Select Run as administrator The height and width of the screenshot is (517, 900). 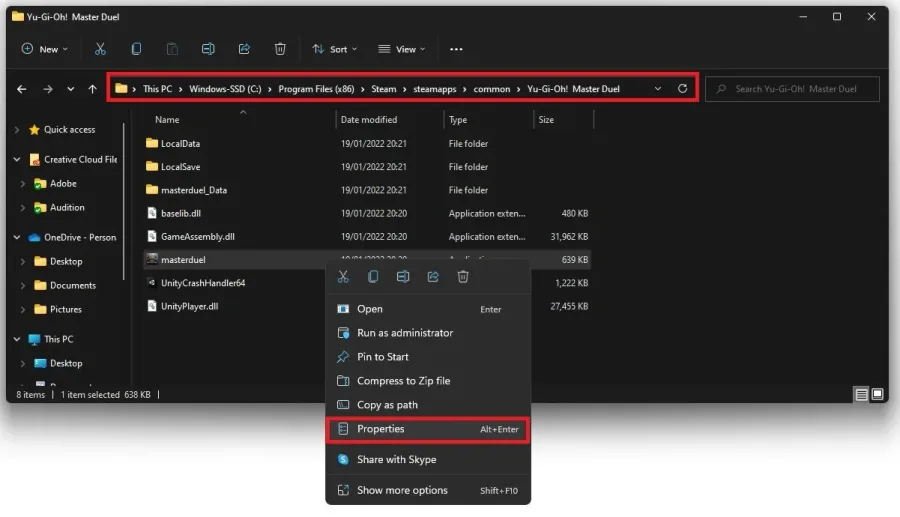pos(428,333)
